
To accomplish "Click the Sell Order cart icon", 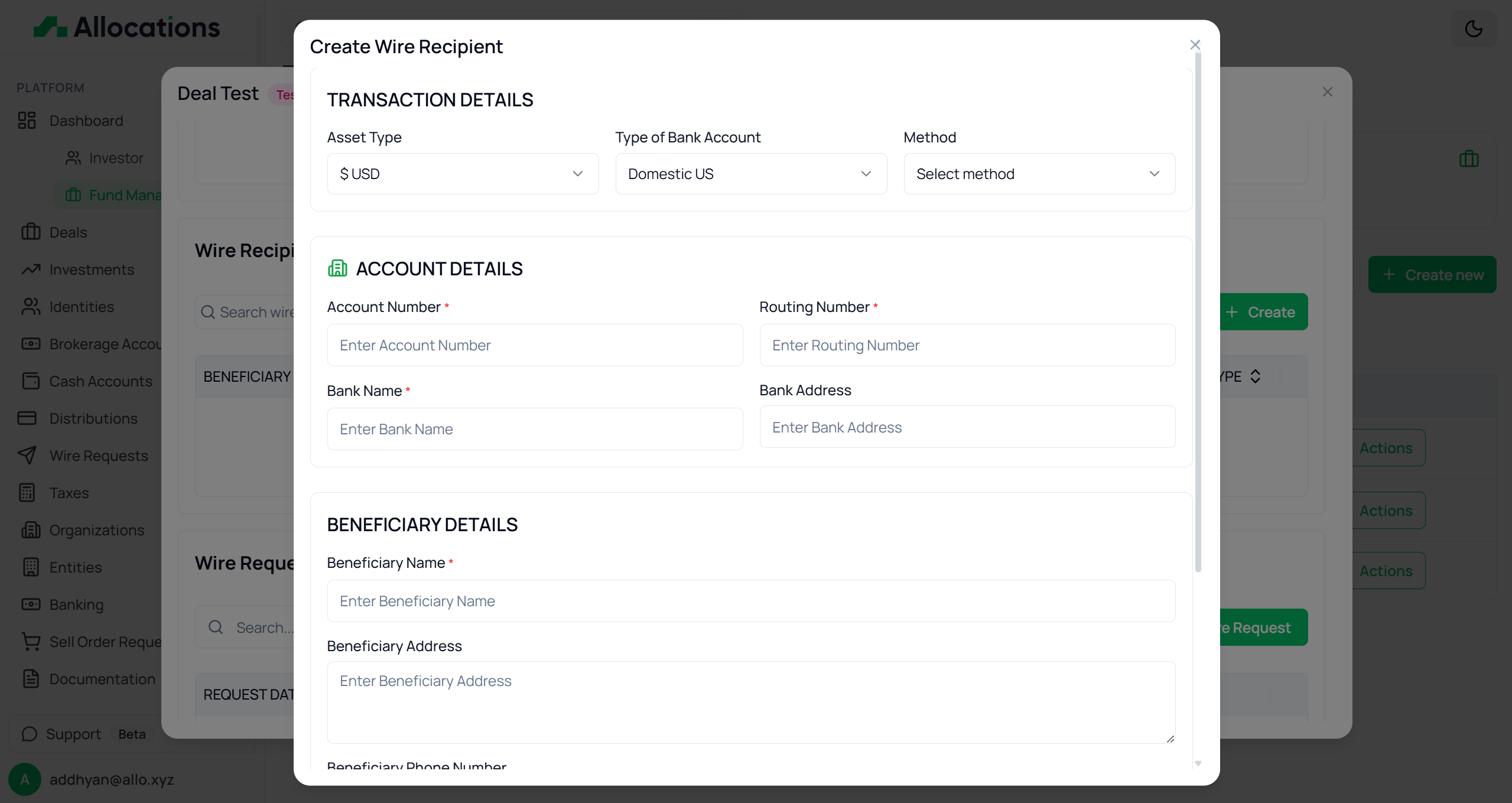I will (x=31, y=641).
